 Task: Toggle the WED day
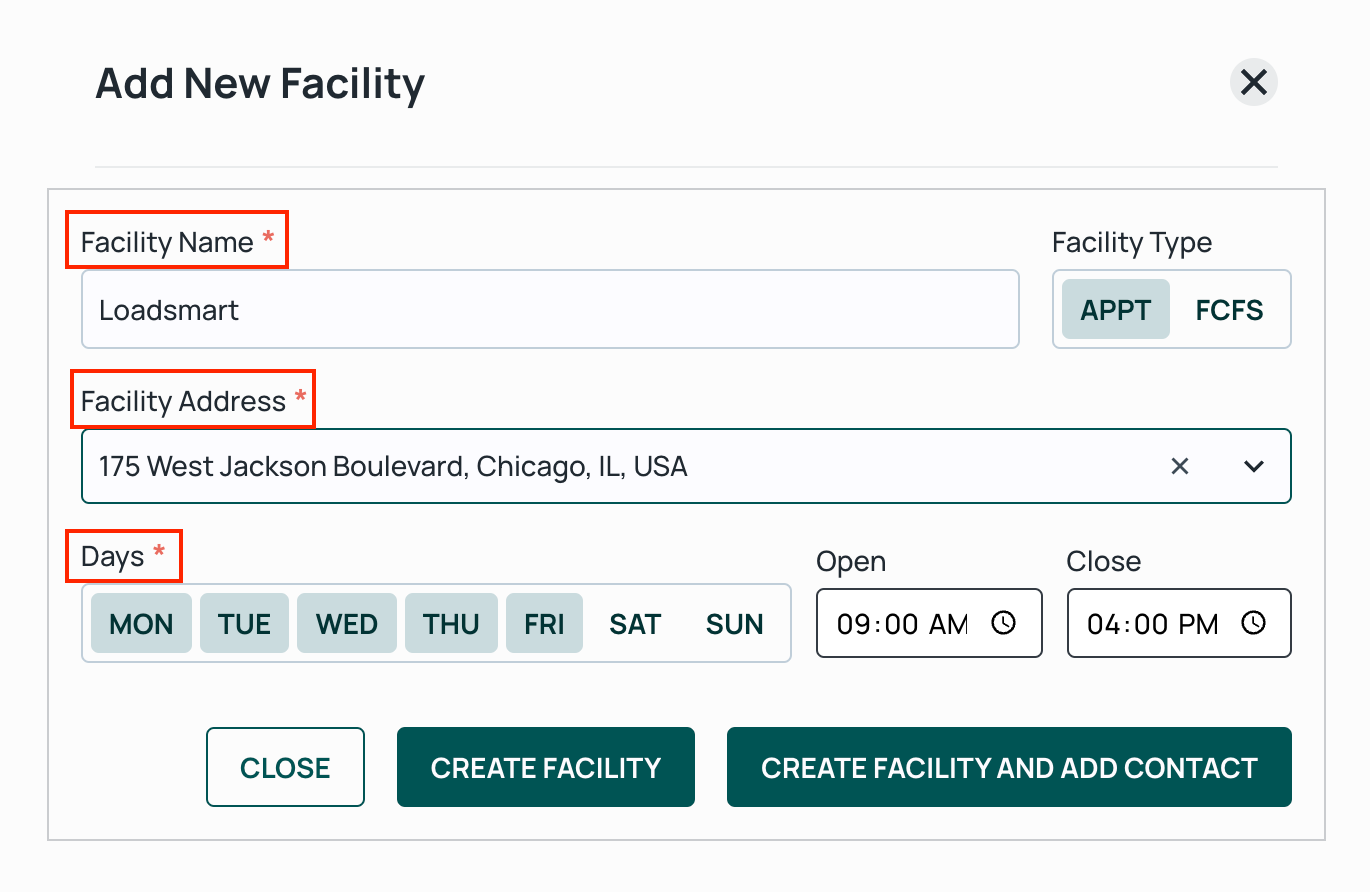pos(347,624)
